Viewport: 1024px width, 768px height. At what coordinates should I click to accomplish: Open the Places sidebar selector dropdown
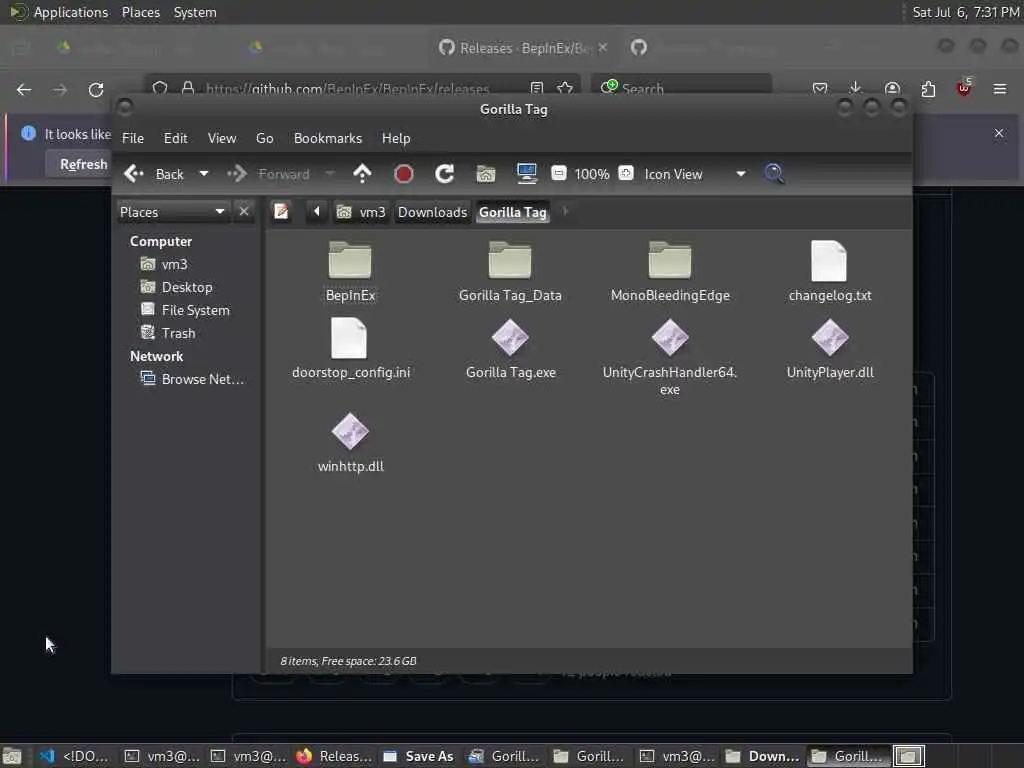coord(173,212)
